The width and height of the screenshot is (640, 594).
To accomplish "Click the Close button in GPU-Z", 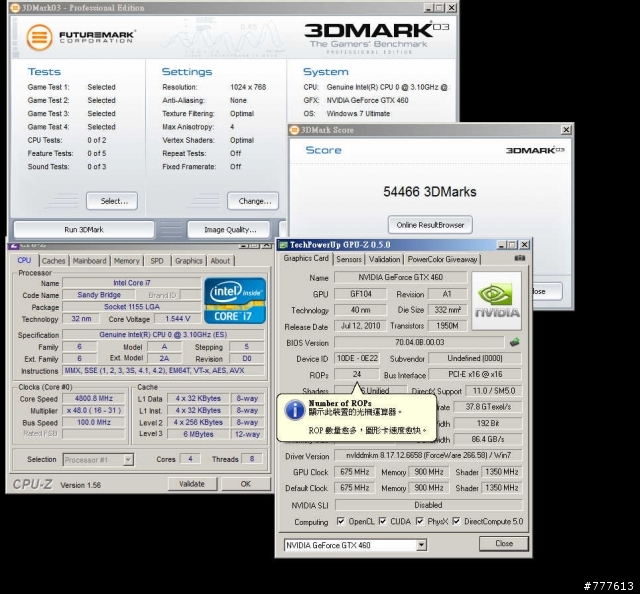I will pos(504,543).
